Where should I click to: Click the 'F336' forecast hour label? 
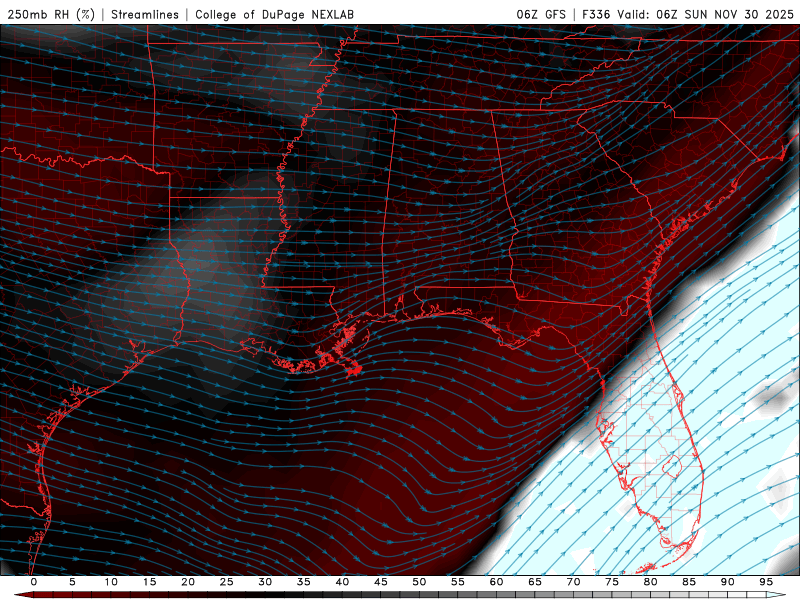596,14
